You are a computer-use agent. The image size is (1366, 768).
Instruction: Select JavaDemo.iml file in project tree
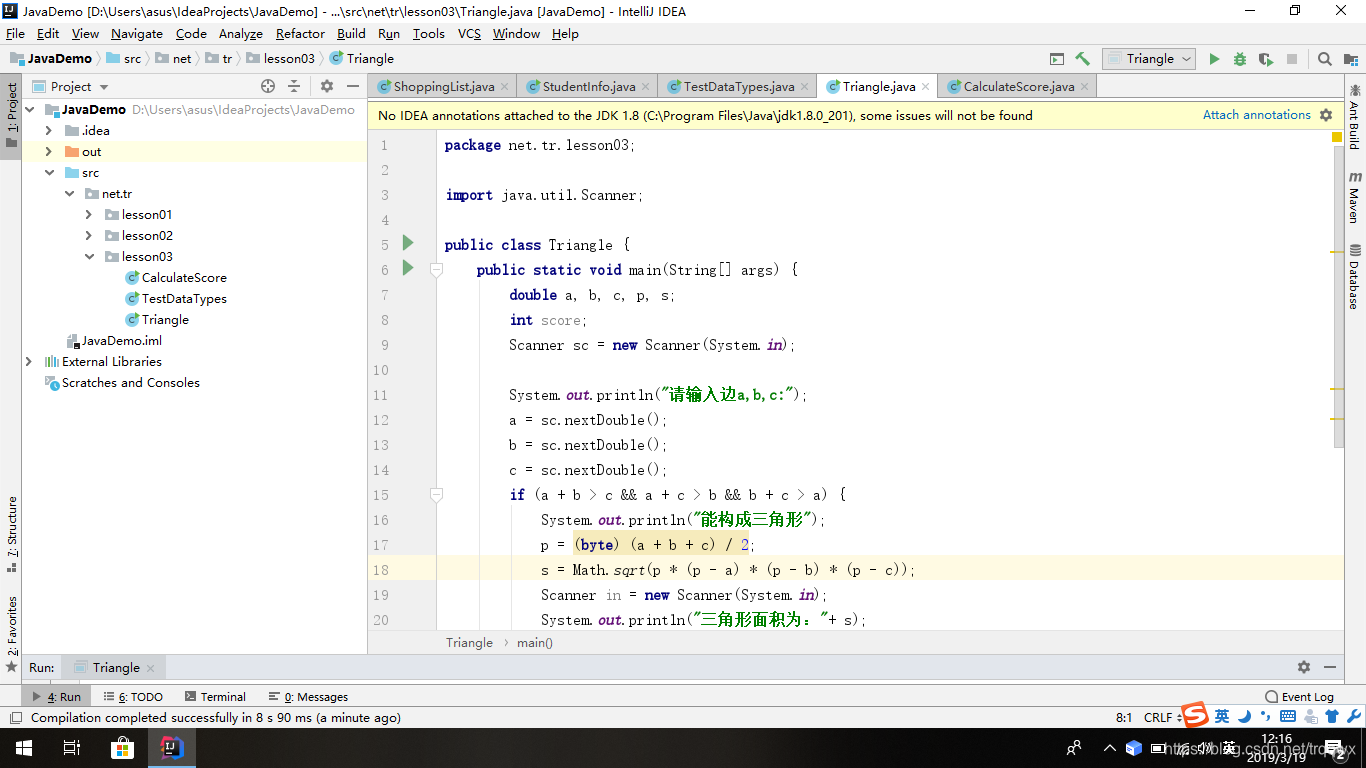click(x=114, y=341)
